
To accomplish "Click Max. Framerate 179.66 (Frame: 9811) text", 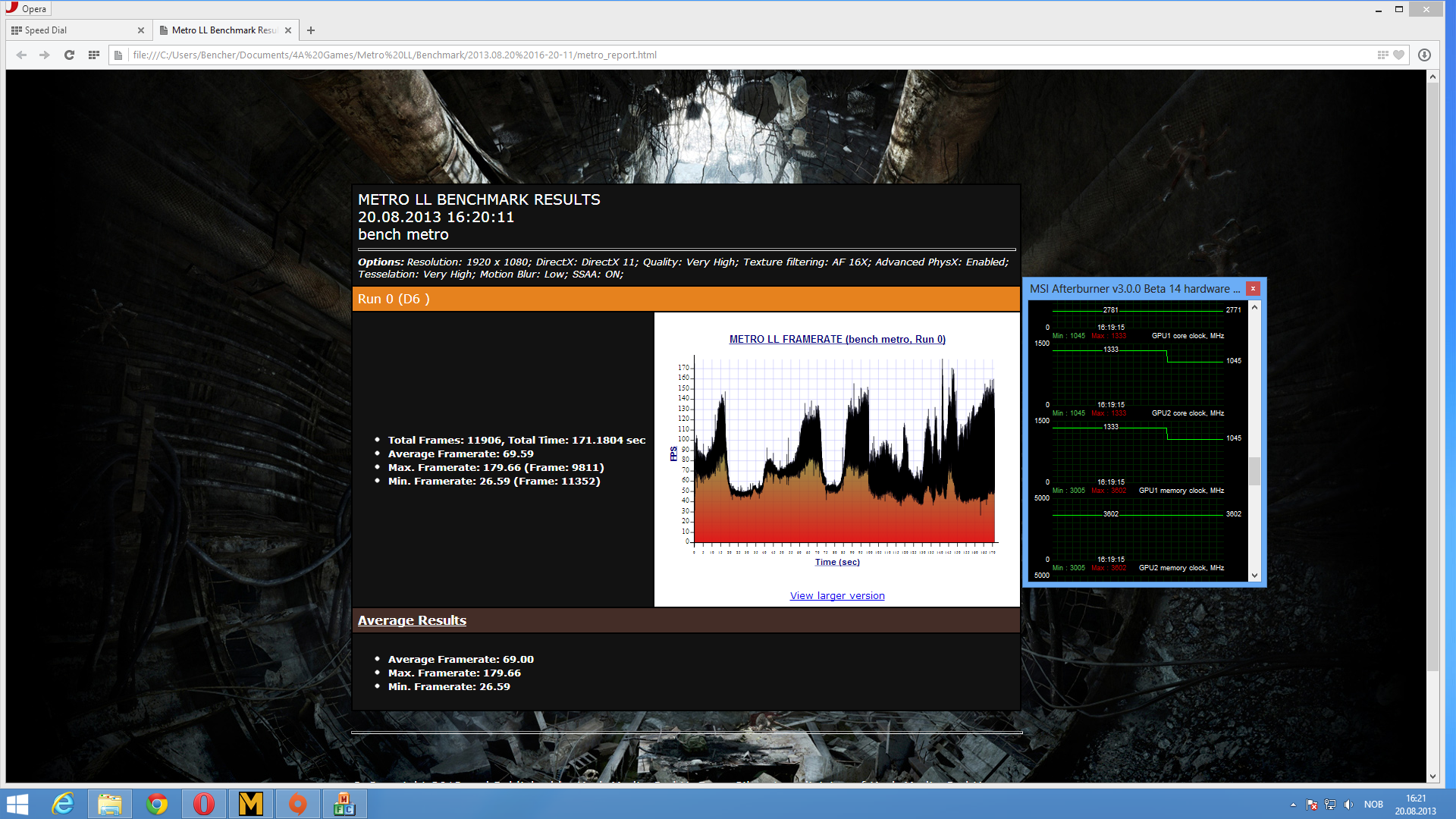I will point(496,468).
